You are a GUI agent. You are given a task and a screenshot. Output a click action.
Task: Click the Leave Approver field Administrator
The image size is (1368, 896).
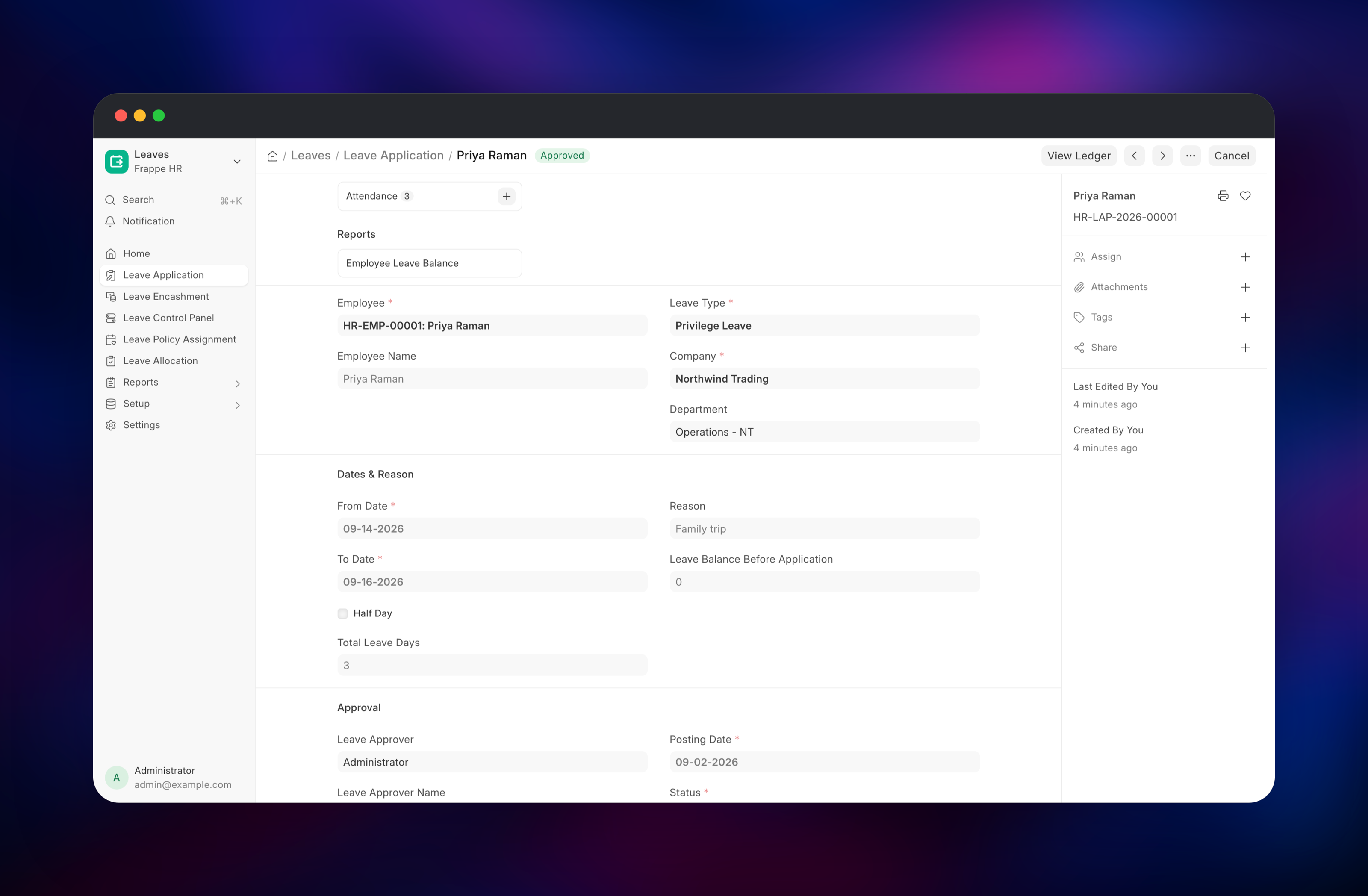[x=492, y=762]
